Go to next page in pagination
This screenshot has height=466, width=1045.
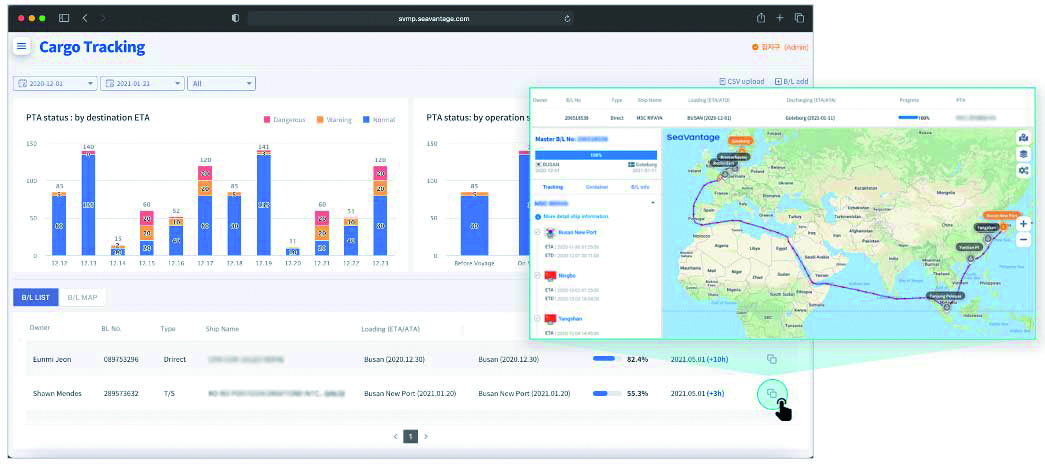(426, 437)
